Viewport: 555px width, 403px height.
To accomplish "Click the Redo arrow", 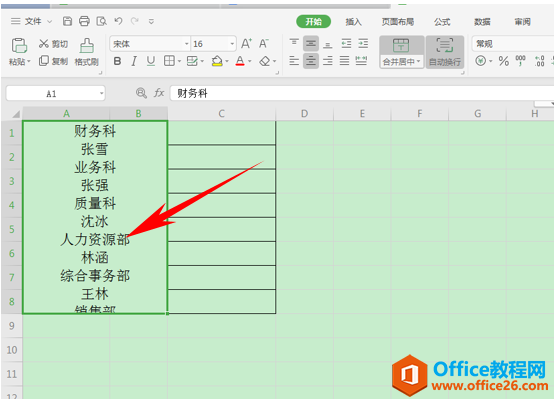I will (135, 22).
